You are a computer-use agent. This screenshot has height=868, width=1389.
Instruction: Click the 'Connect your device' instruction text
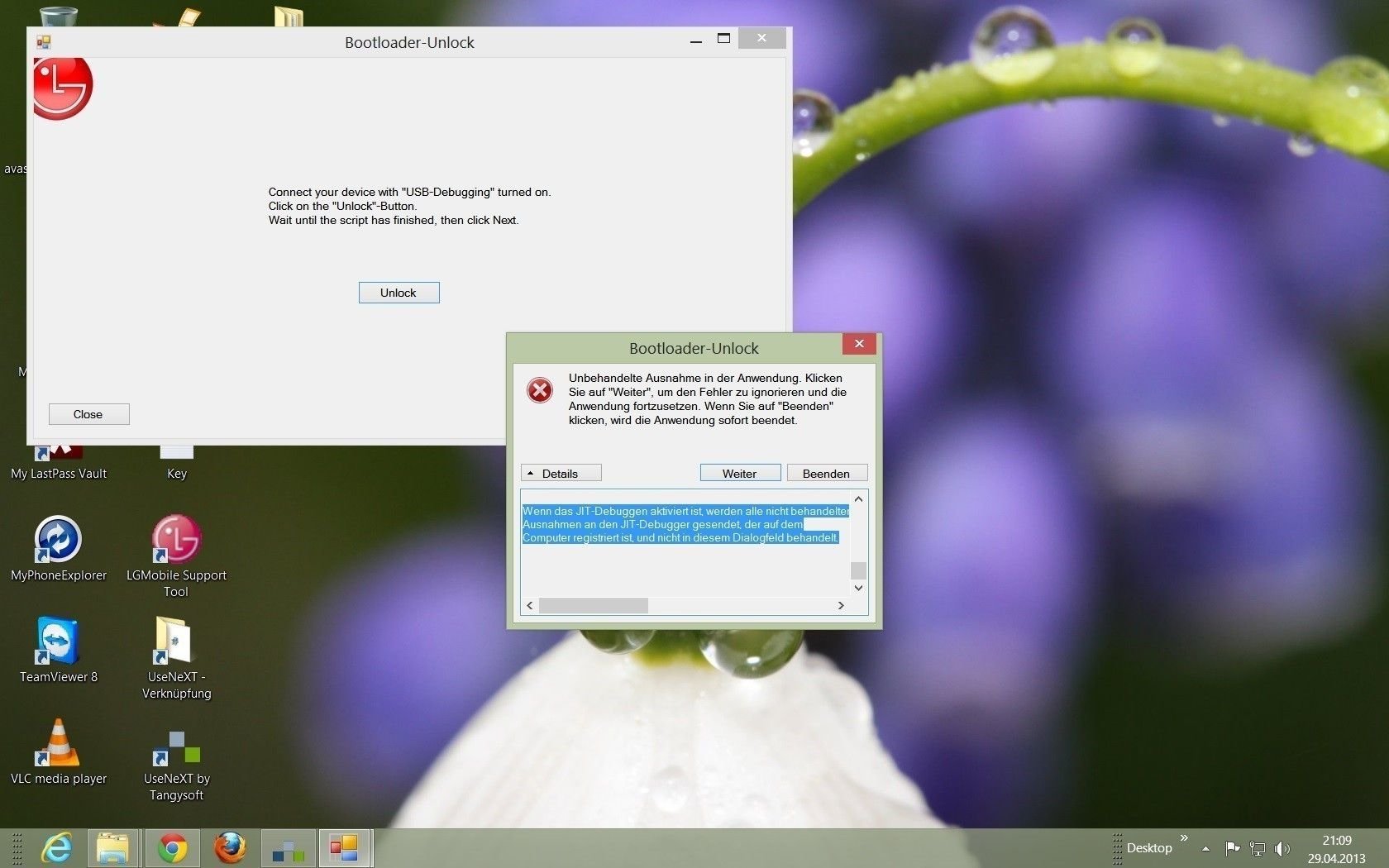point(409,206)
